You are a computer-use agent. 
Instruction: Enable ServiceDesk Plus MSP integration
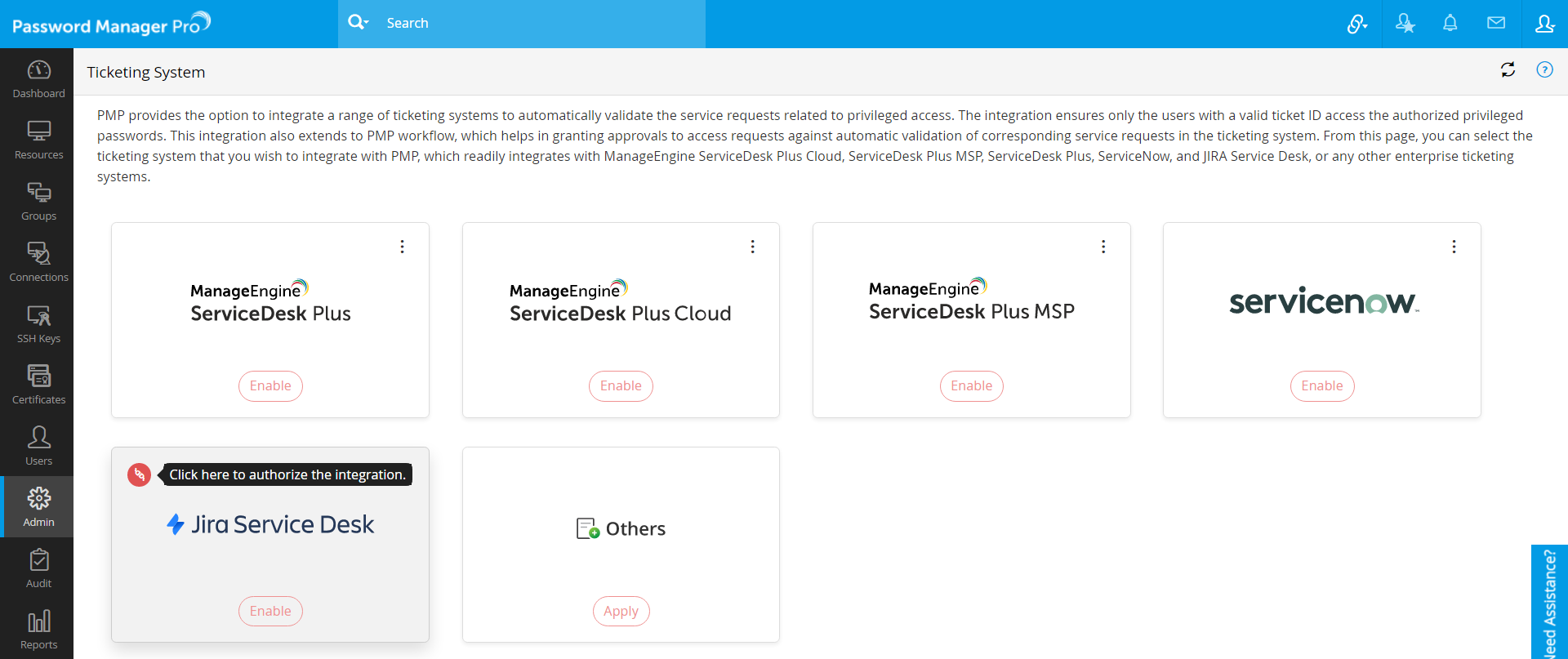click(x=972, y=386)
